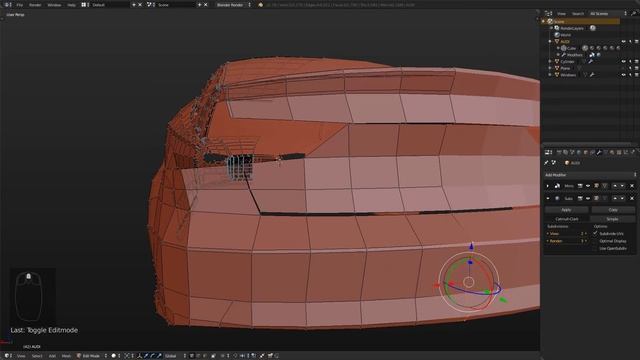Open the Edit Mode selector dropdown
This screenshot has width=640, height=360.
[x=92, y=356]
